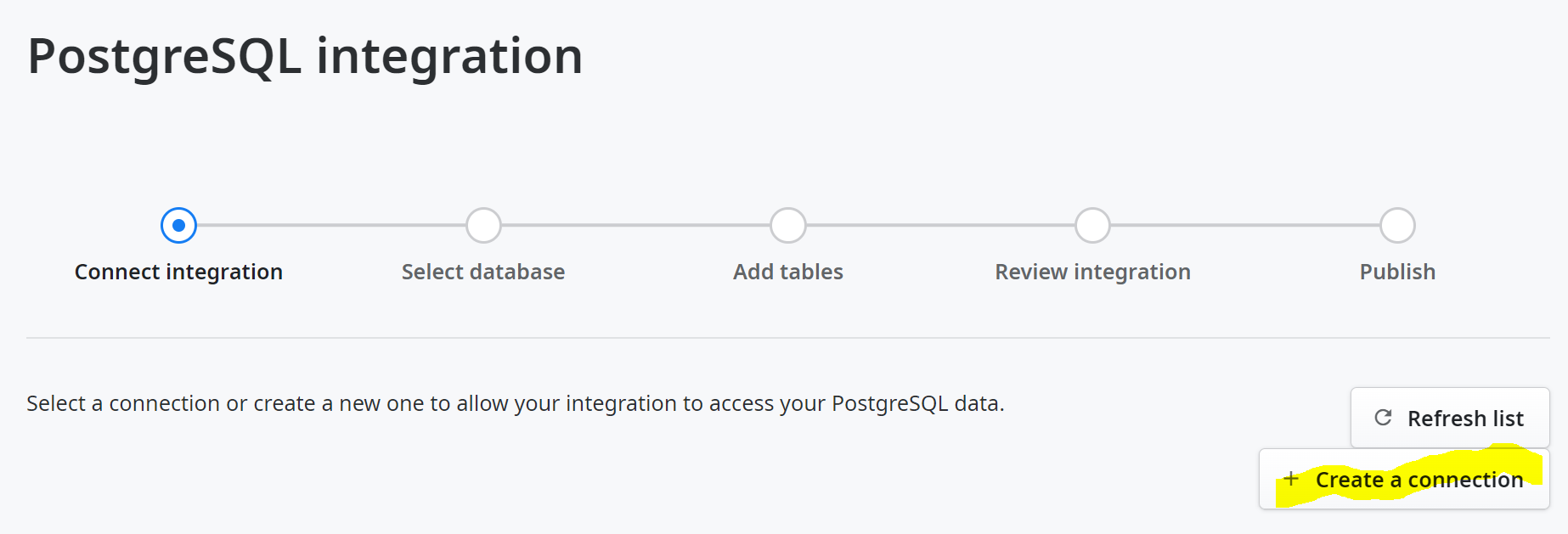This screenshot has width=1568, height=534.
Task: Select the Connect integration radio indicator
Action: [178, 225]
